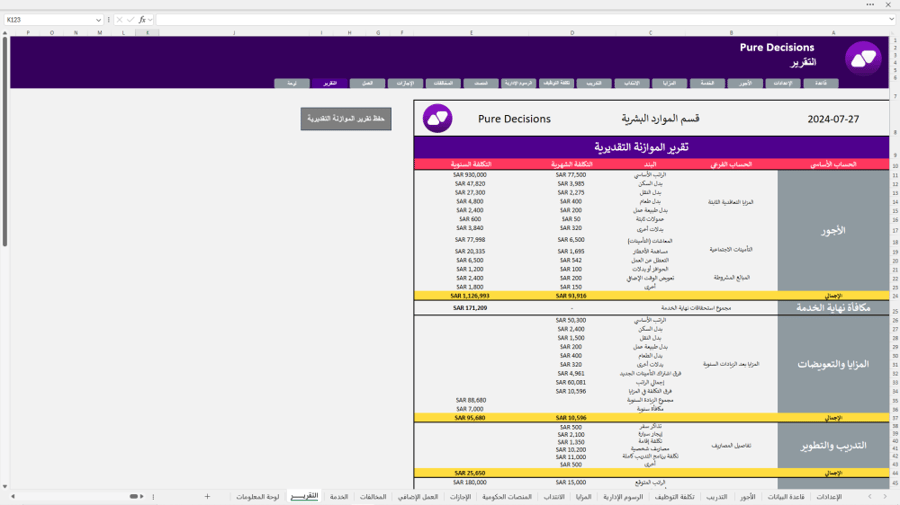Screen dimensions: 900x505
Task: Switch to the التقرير sheet tab
Action: coord(304,496)
